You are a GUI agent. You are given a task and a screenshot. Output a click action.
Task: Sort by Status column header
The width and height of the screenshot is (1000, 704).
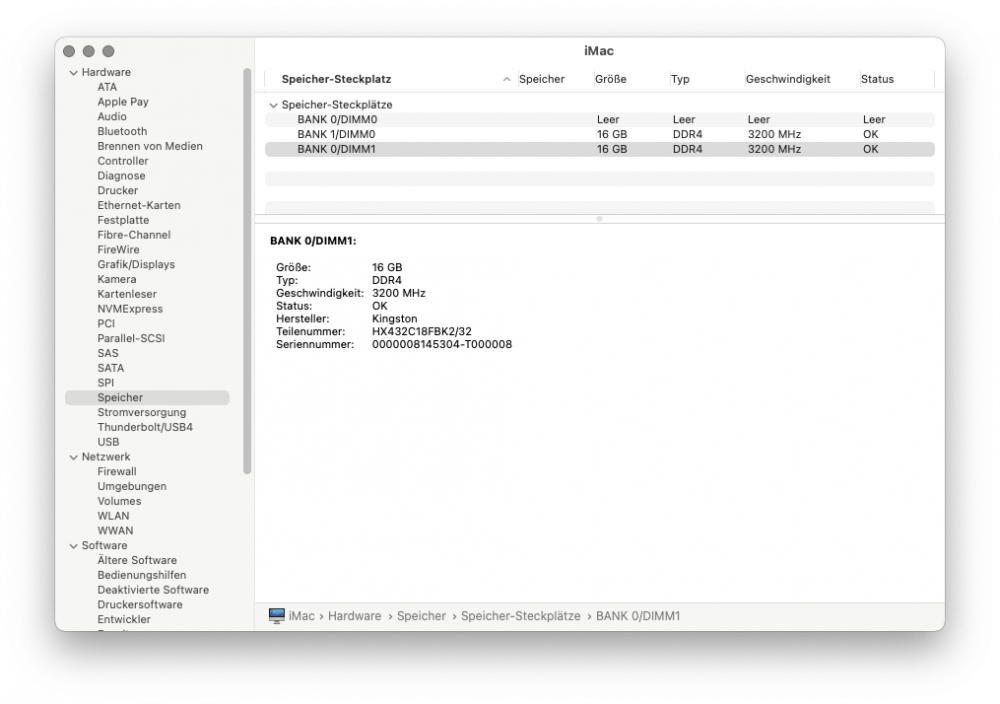(x=877, y=79)
